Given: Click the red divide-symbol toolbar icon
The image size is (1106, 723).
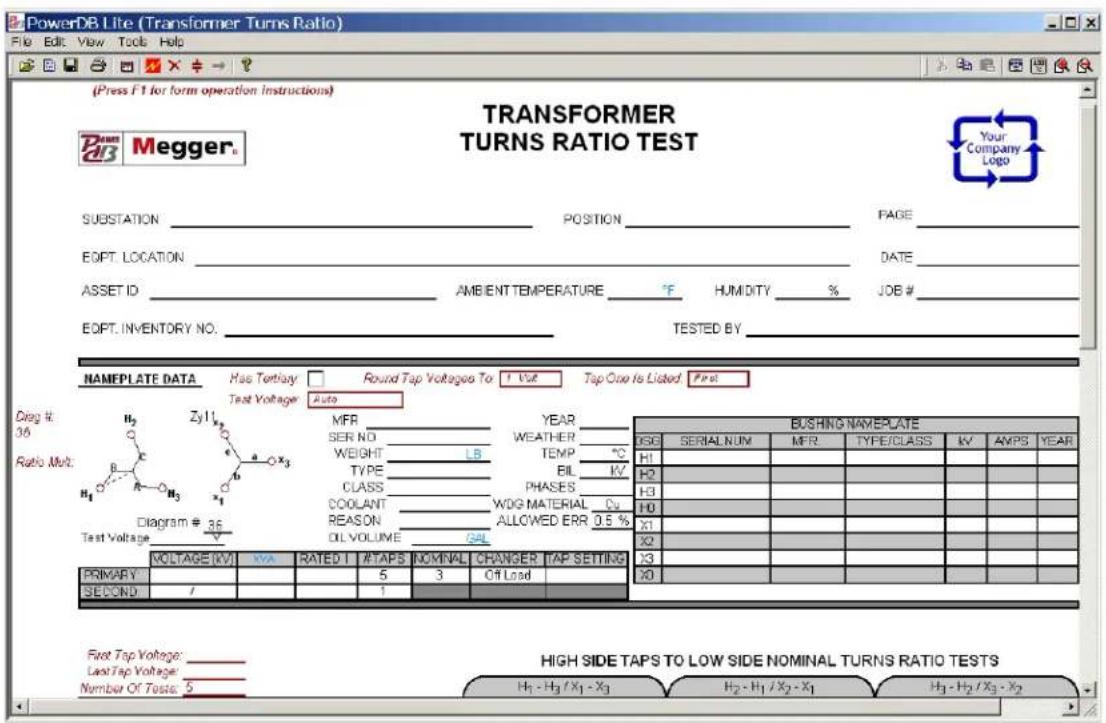Looking at the screenshot, I should (197, 66).
